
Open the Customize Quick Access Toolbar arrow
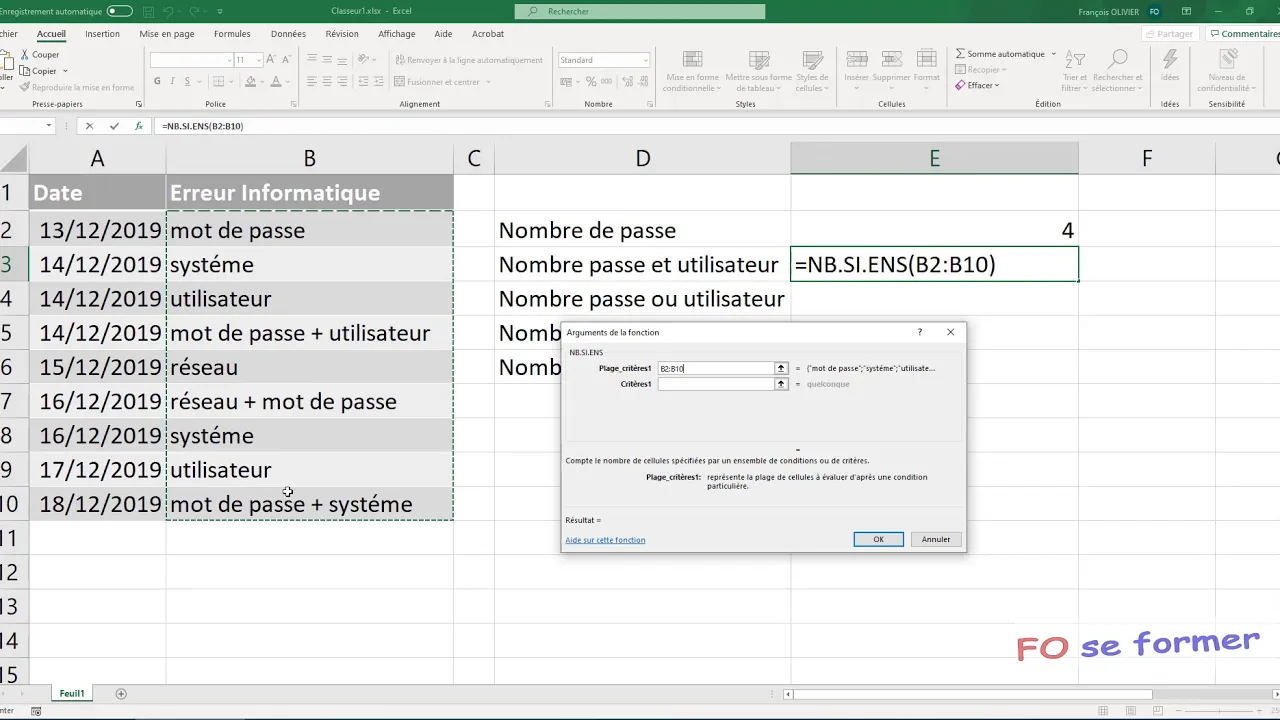click(221, 12)
